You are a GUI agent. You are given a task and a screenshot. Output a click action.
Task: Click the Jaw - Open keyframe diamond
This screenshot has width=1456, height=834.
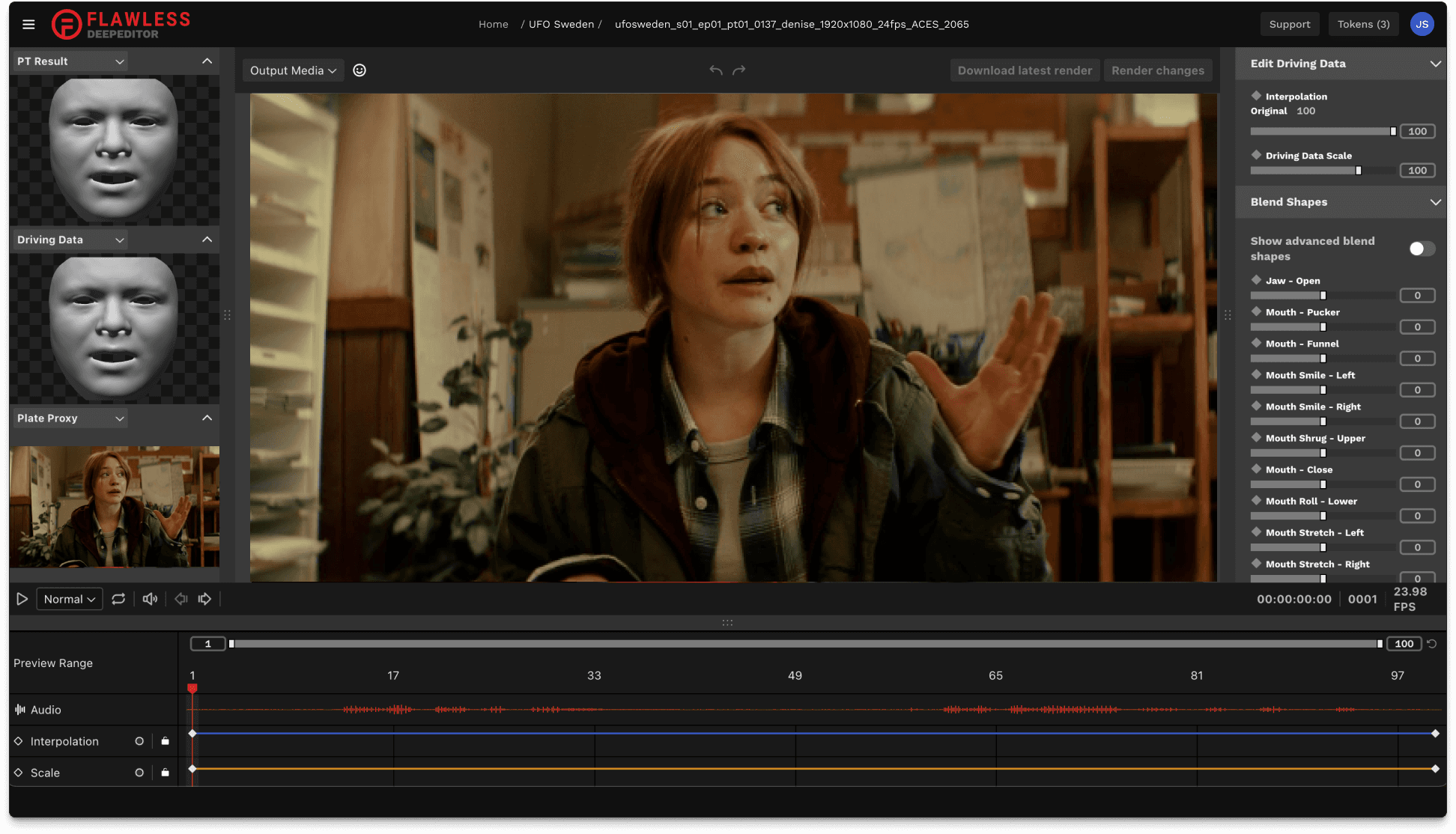coord(1256,280)
